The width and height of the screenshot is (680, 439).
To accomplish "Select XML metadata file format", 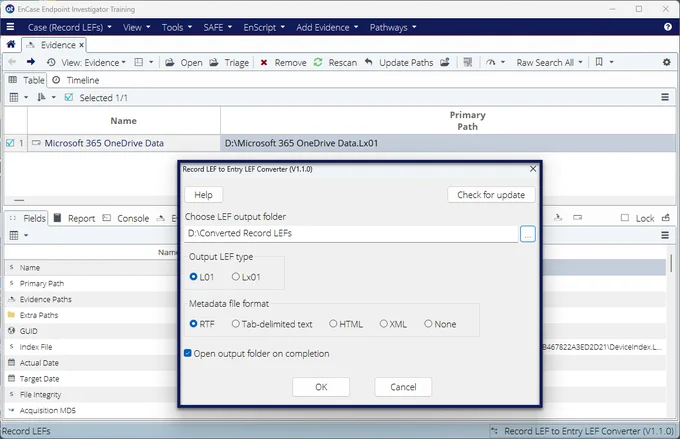I will point(383,324).
